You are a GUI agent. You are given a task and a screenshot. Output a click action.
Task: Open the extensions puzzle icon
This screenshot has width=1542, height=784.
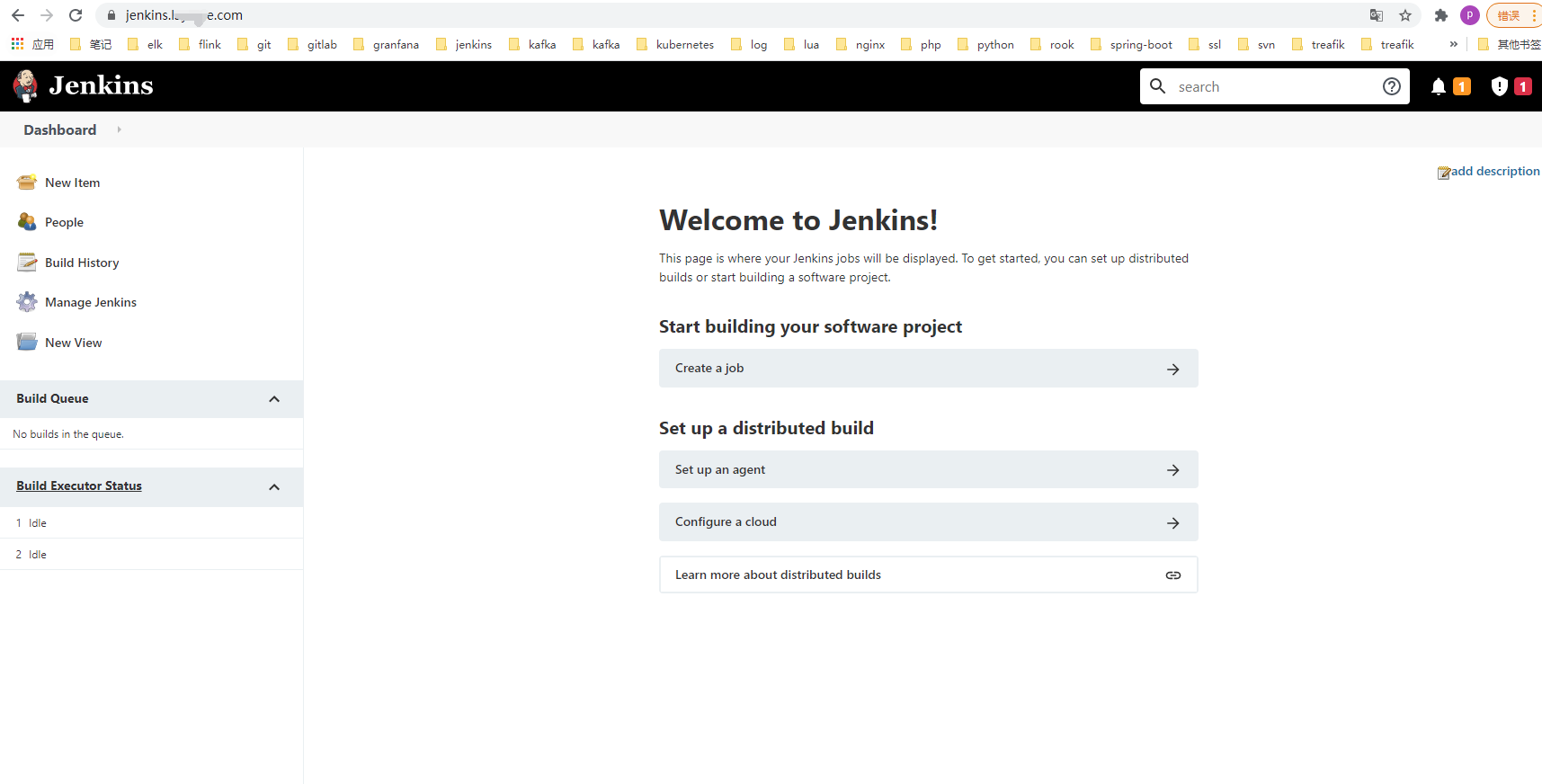1441,15
